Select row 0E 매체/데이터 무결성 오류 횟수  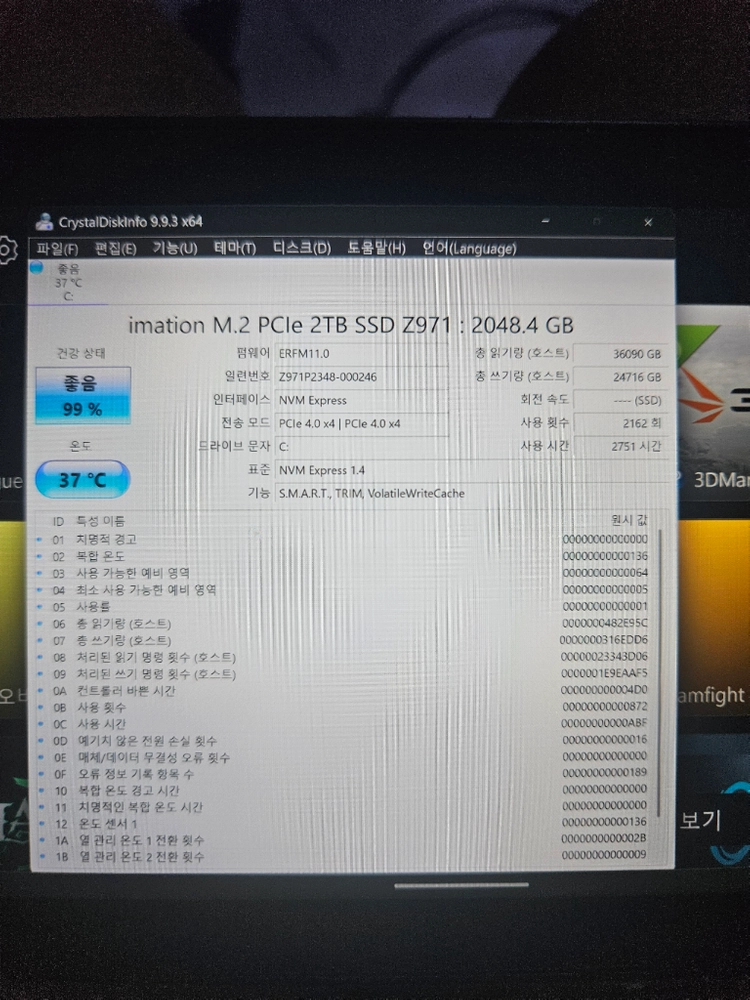tap(343, 757)
